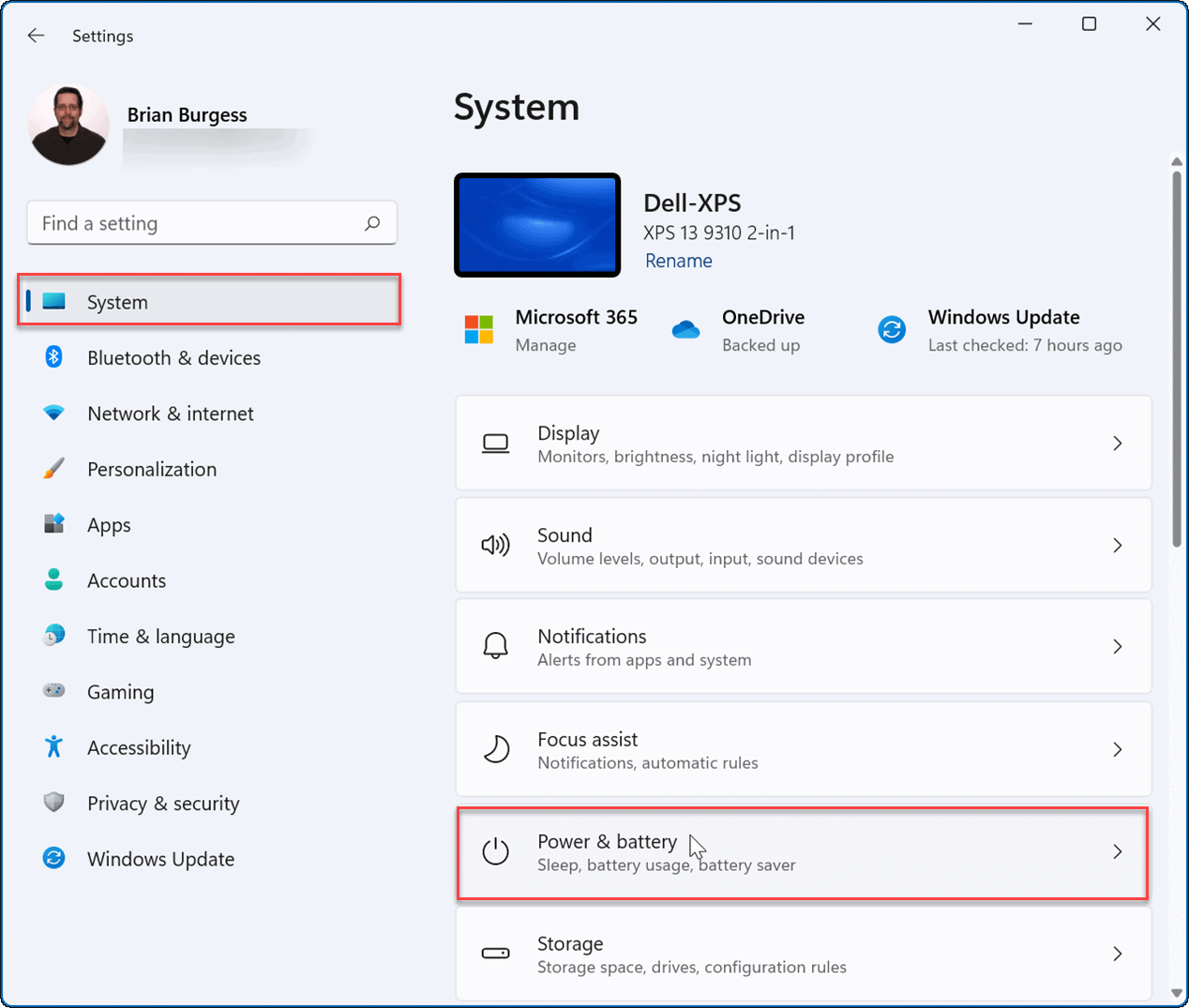Click the Personalization paintbrush icon
Image resolution: width=1189 pixels, height=1008 pixels.
tap(54, 469)
